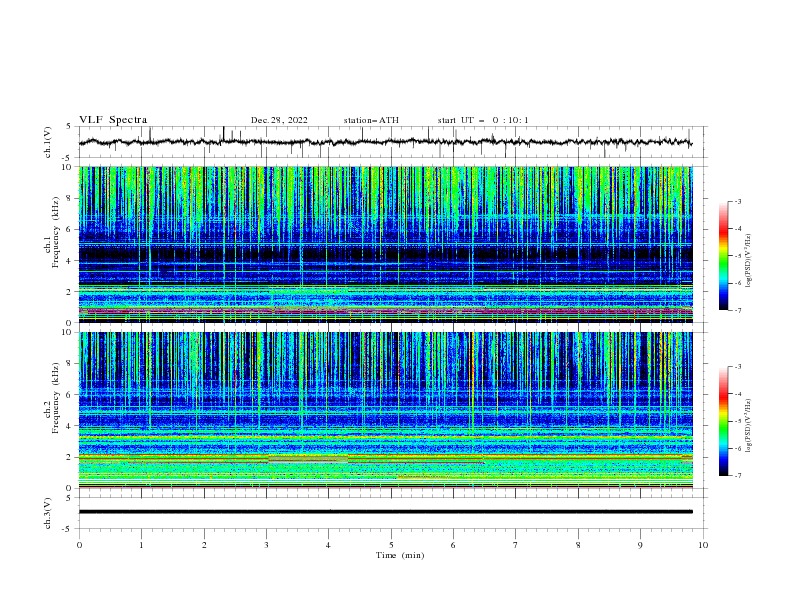Click the "VLF Spectra" title text
This screenshot has width=792, height=612.
[x=113, y=120]
